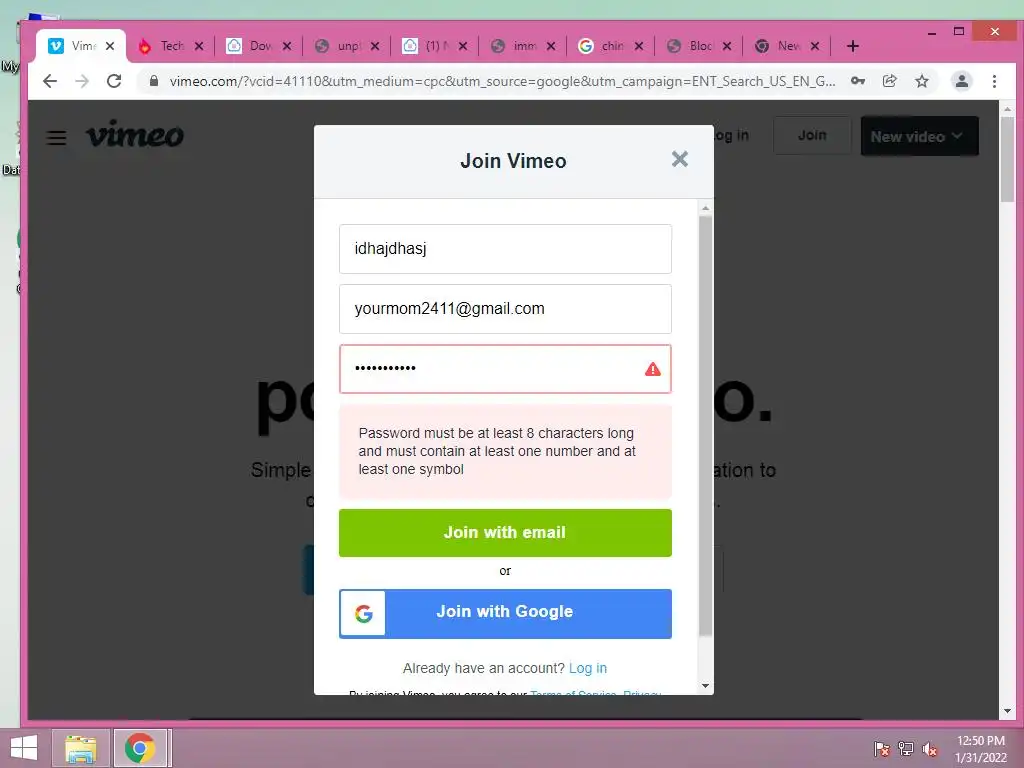Click the muted volume tray icon
The height and width of the screenshot is (768, 1024).
(x=930, y=749)
